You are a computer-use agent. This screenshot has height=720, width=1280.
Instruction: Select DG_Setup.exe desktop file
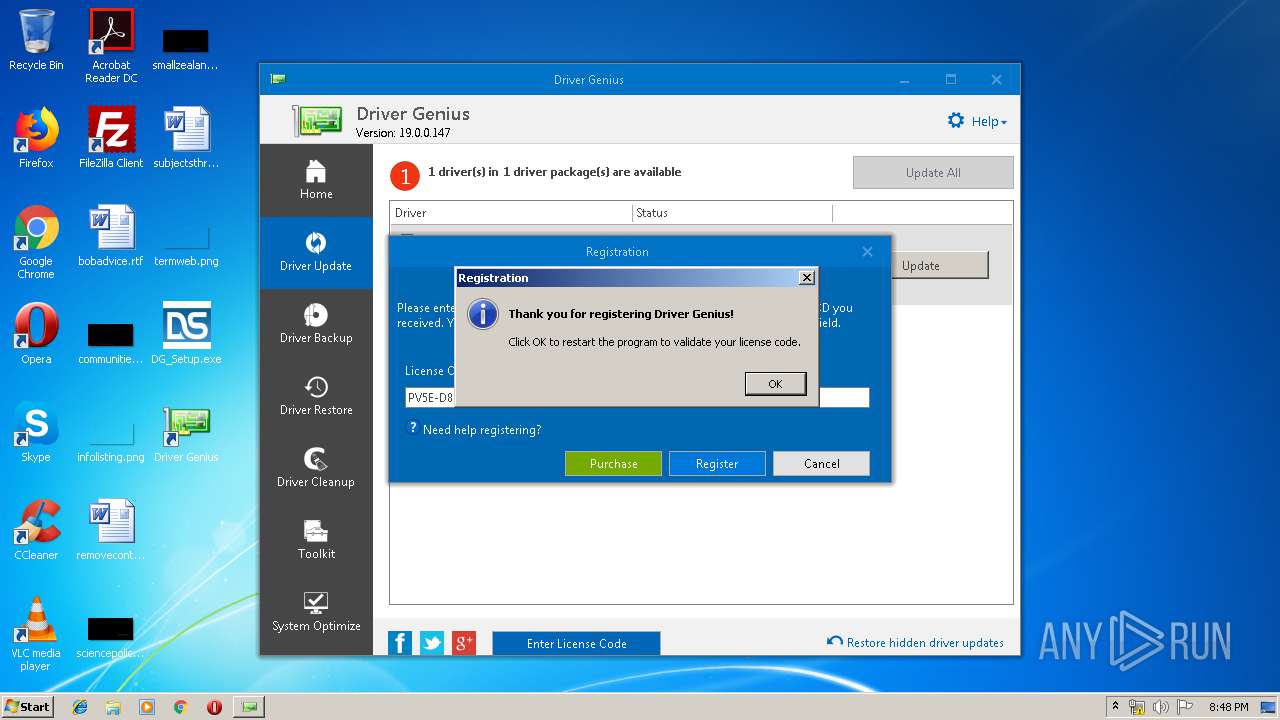(x=186, y=334)
